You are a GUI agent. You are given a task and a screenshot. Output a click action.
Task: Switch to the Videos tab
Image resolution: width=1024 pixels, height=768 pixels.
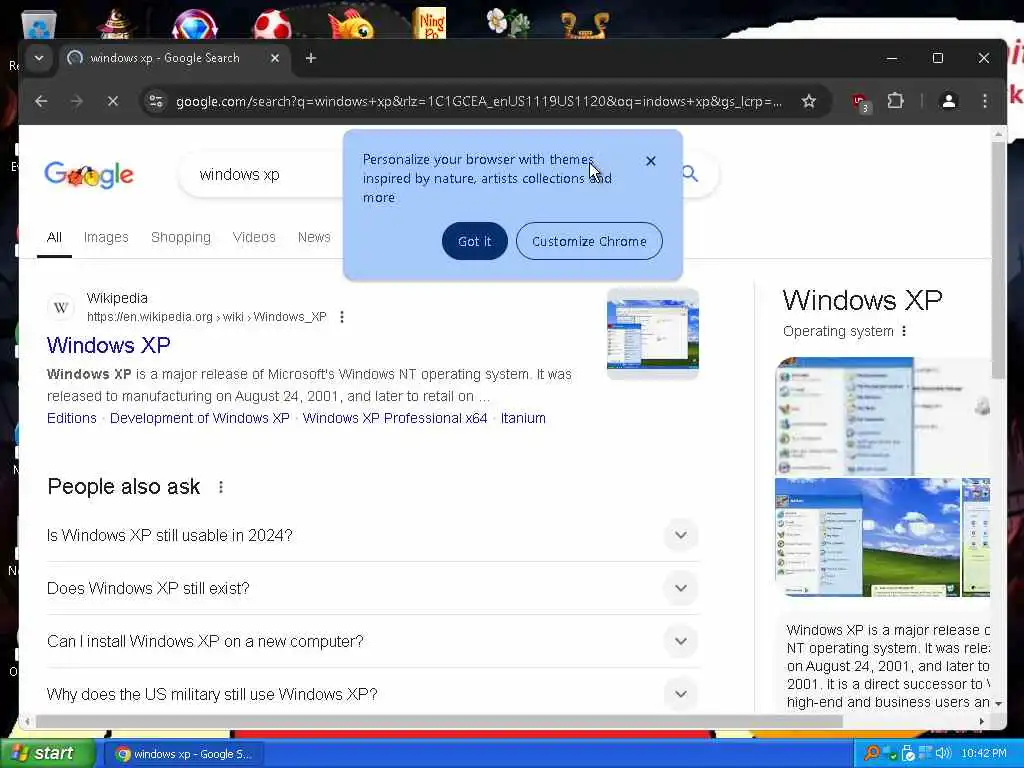click(254, 237)
